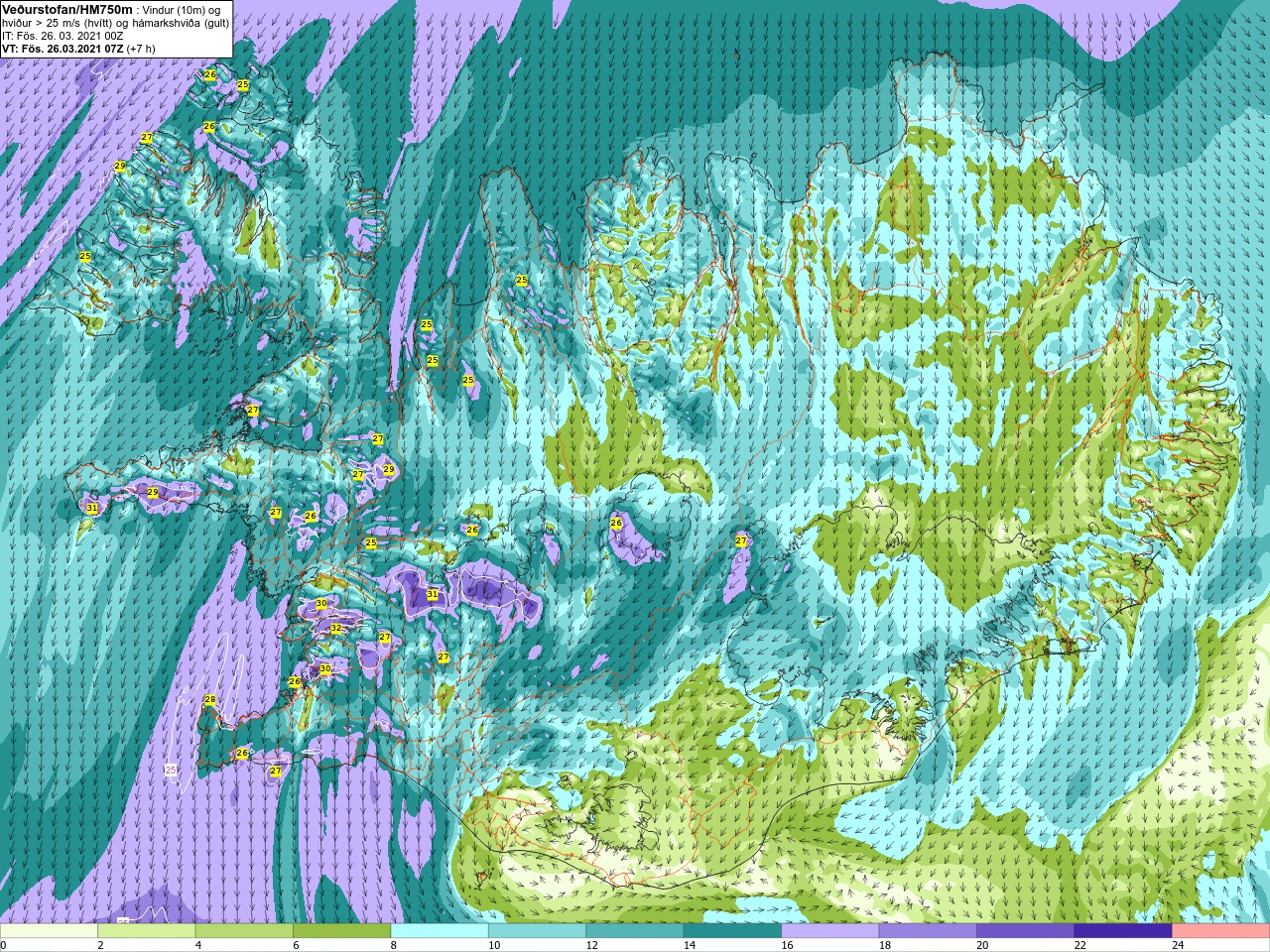Click the 22–24 m/s dark indigo legend swatch

coord(1123,931)
